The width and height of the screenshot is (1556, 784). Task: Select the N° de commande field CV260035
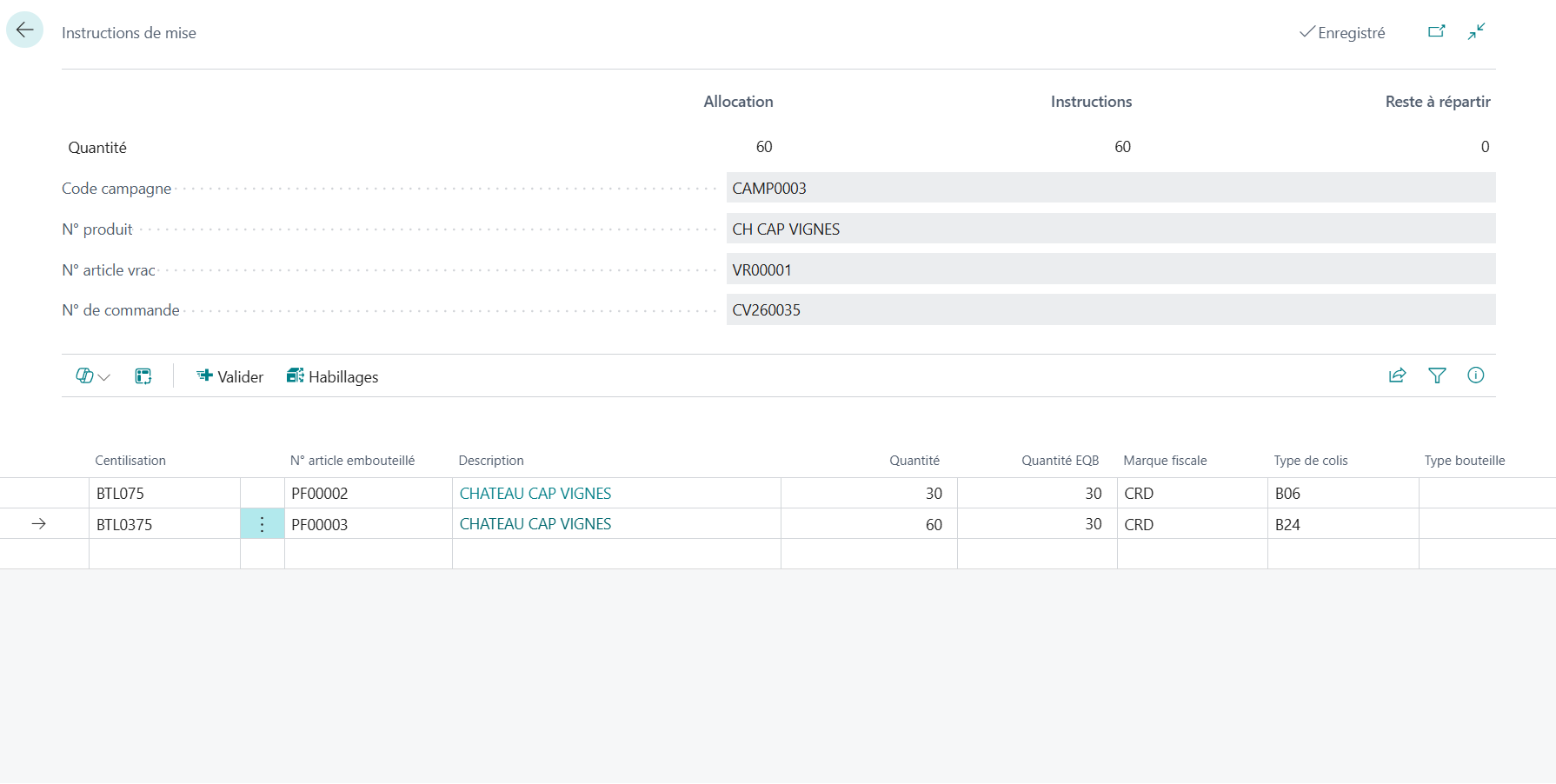1111,309
